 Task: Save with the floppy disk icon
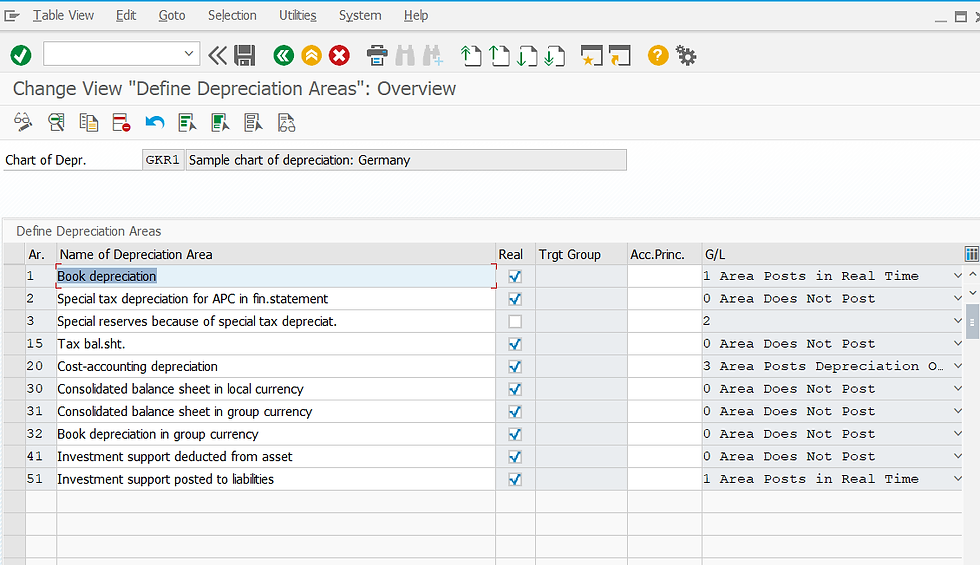pyautogui.click(x=244, y=56)
